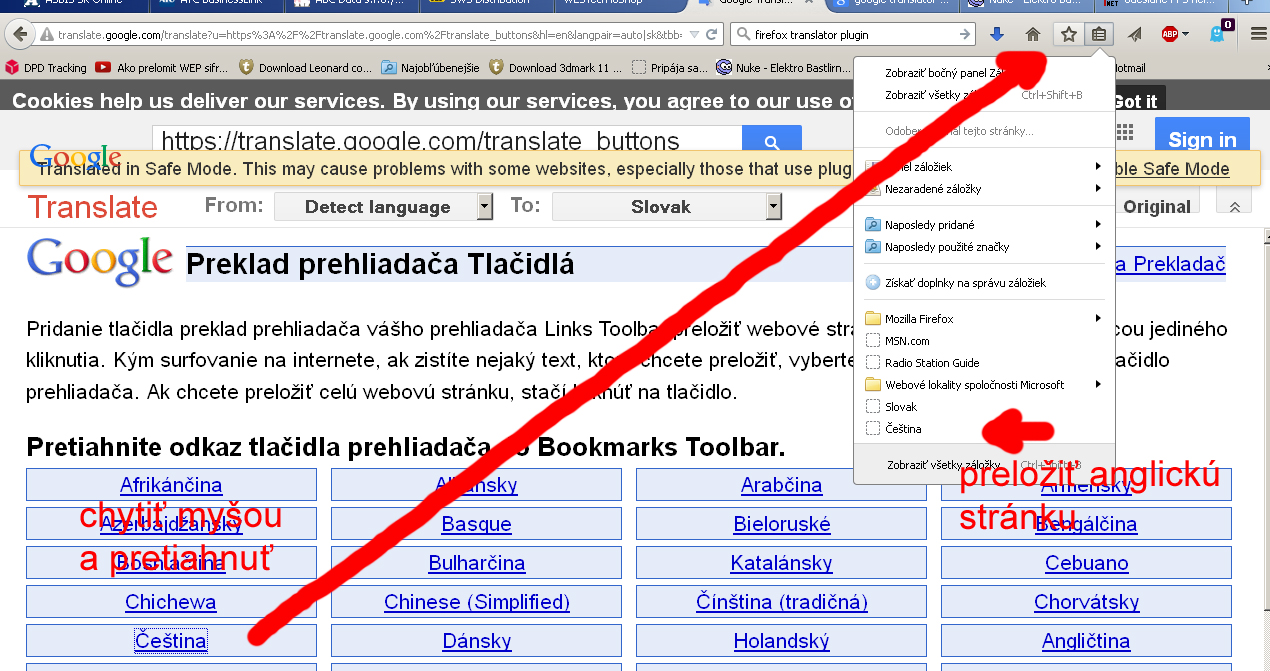The width and height of the screenshot is (1270, 671).
Task: Expand Naposledy použité značky submenu
Action: (984, 246)
